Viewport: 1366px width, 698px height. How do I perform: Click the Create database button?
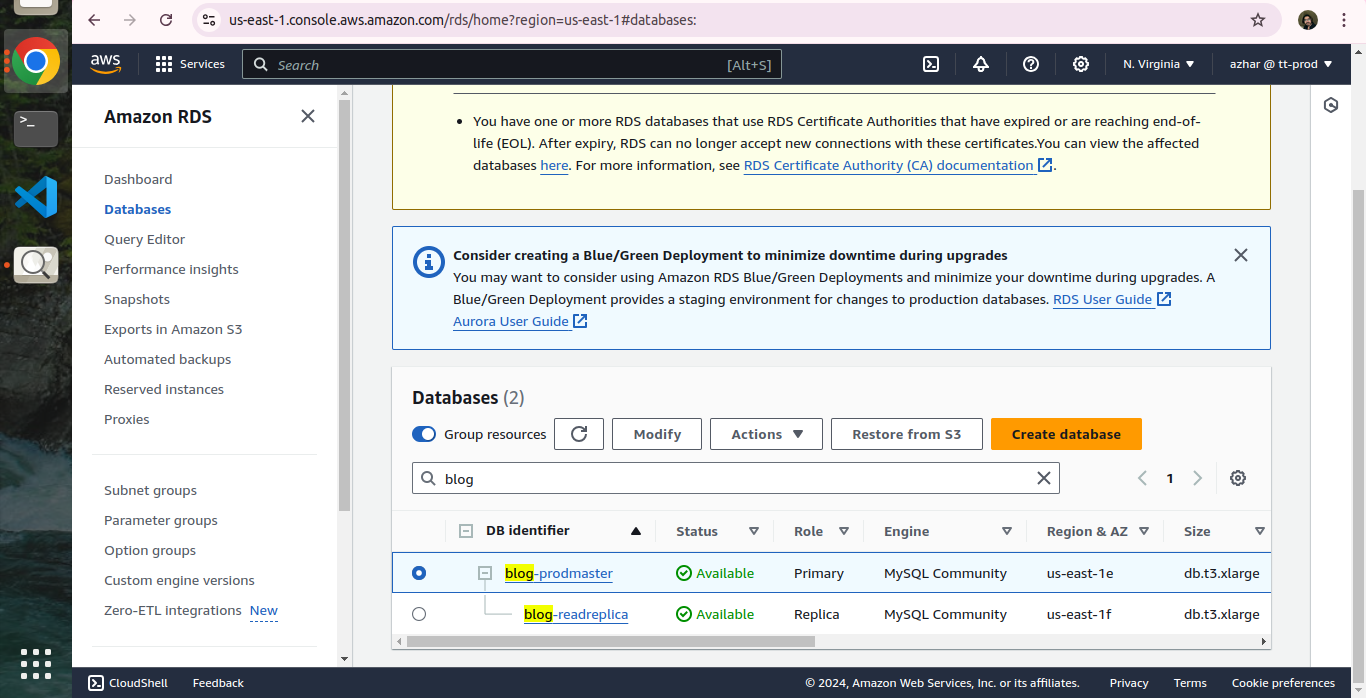point(1066,434)
